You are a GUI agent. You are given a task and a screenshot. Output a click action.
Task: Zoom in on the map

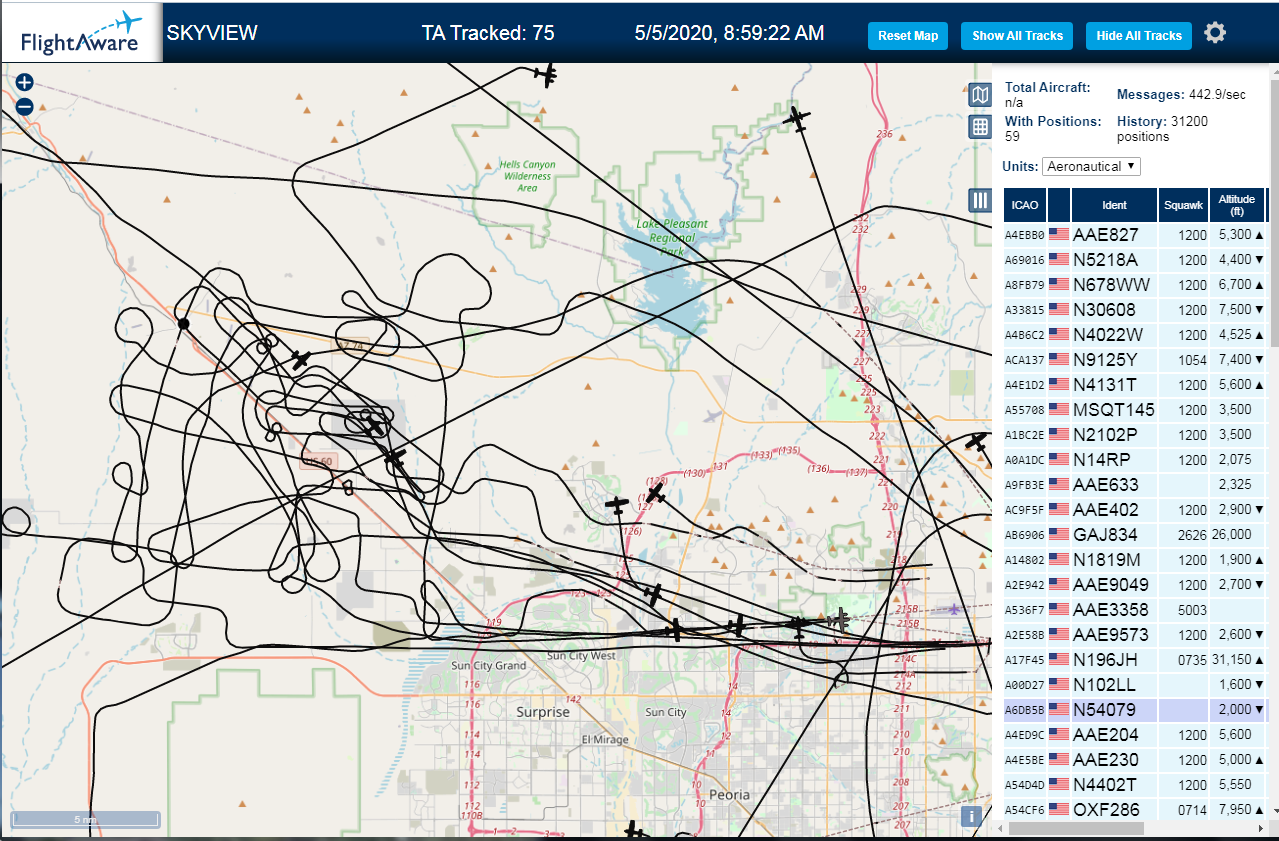(x=25, y=83)
